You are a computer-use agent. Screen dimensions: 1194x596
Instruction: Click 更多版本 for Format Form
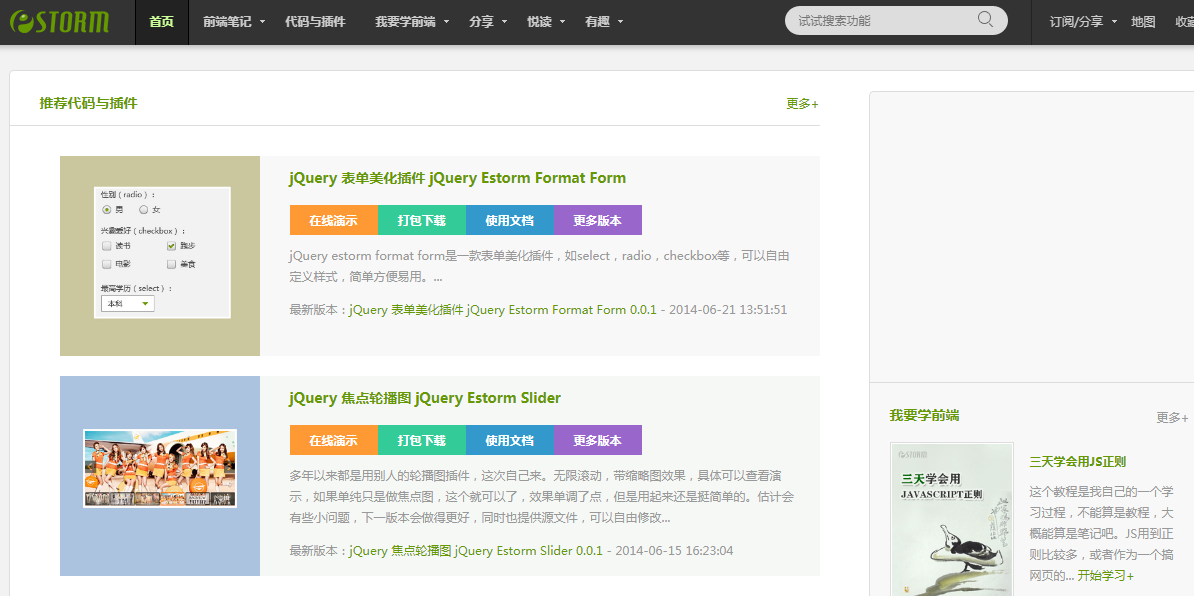pos(598,220)
